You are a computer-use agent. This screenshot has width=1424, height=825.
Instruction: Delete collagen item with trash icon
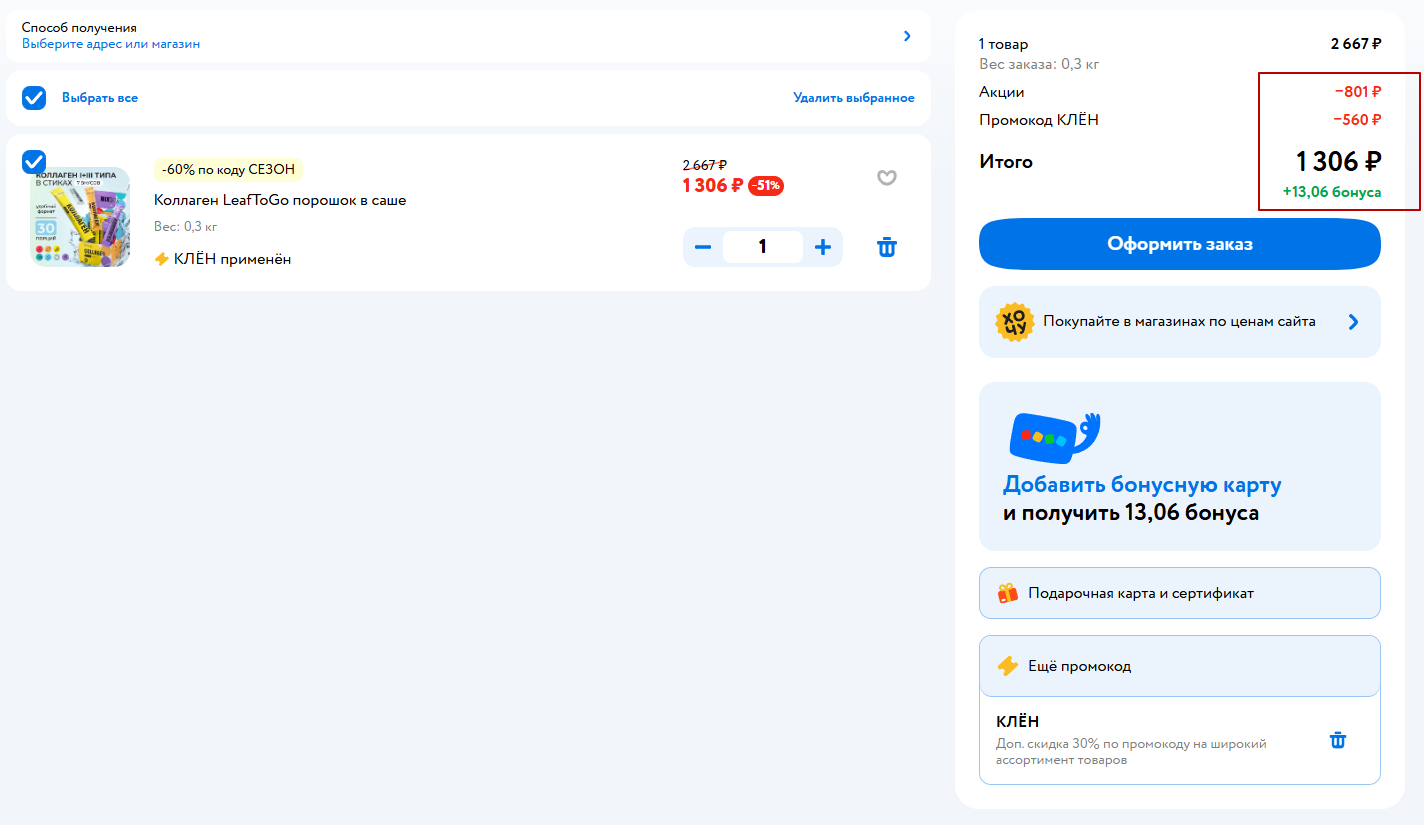click(886, 247)
